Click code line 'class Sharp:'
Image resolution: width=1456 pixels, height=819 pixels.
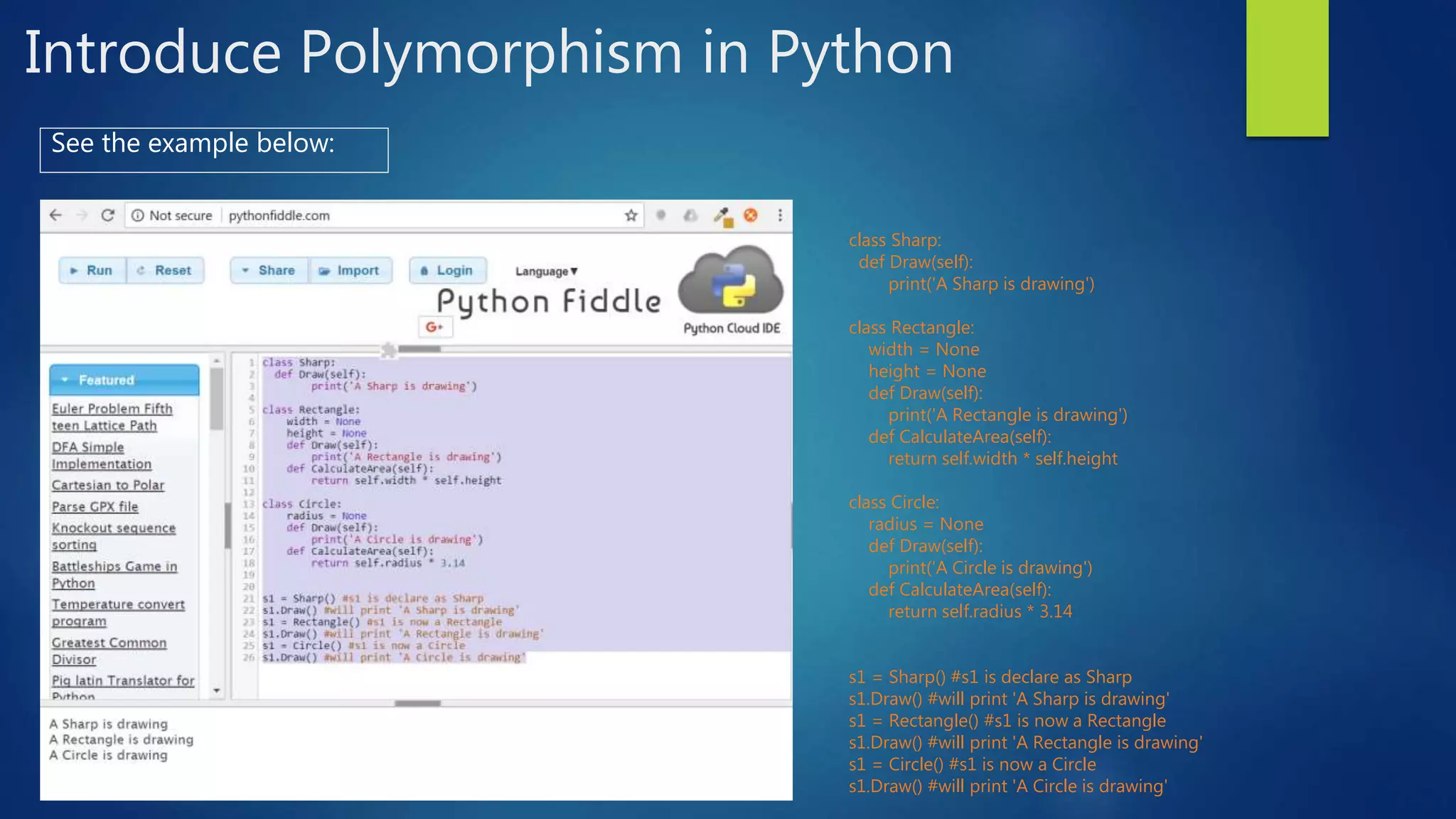[299, 363]
